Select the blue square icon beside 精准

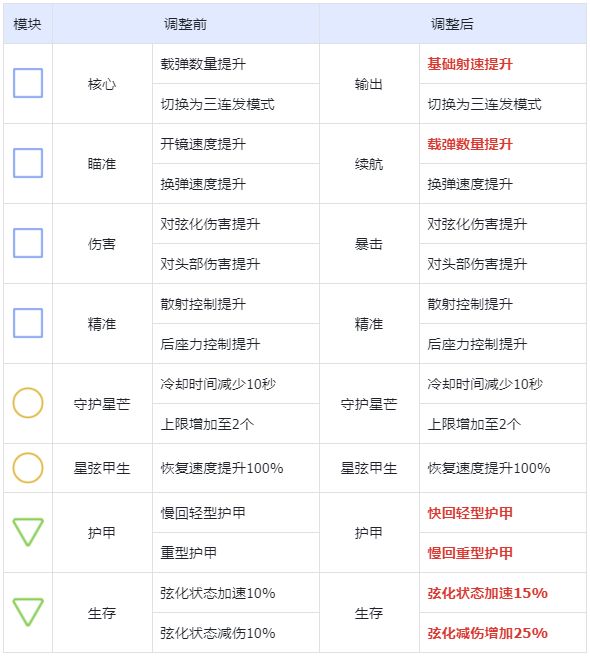click(28, 323)
